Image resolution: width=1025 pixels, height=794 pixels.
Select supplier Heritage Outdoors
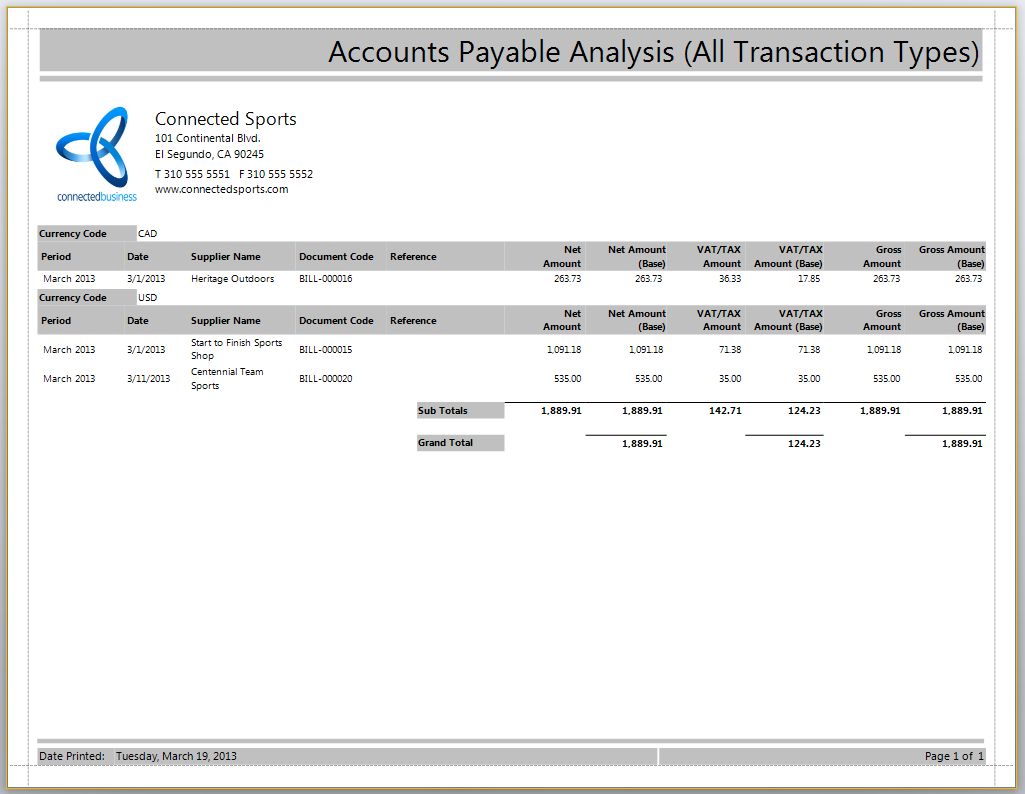233,278
